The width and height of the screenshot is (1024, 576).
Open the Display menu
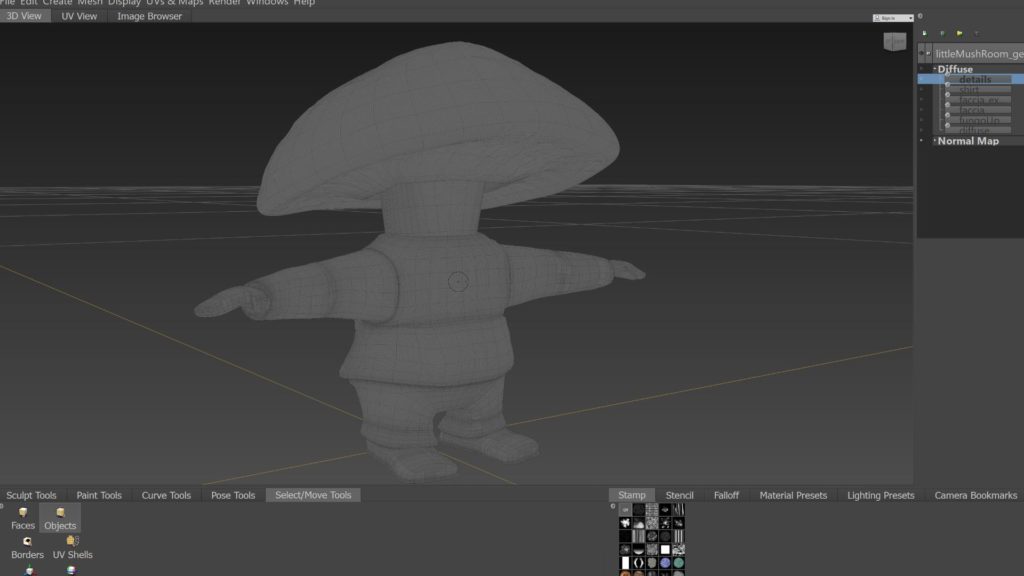(124, 3)
